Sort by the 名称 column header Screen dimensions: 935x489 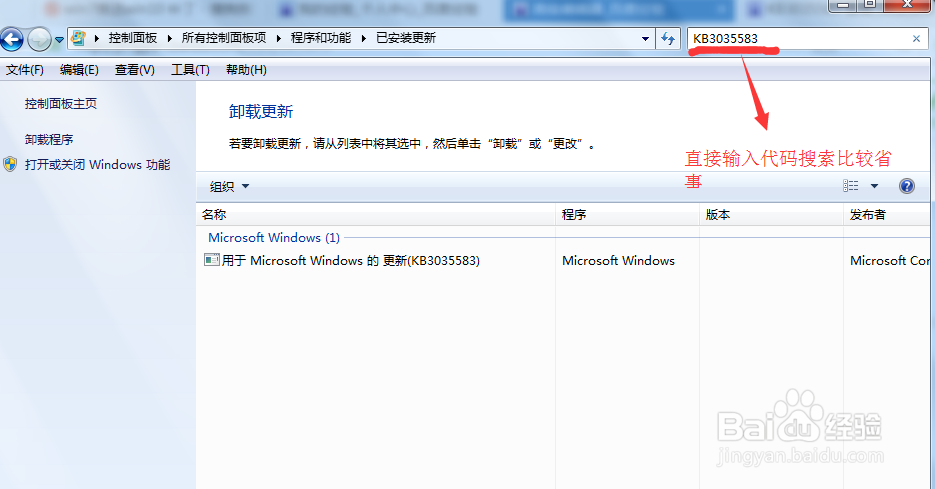[376, 215]
